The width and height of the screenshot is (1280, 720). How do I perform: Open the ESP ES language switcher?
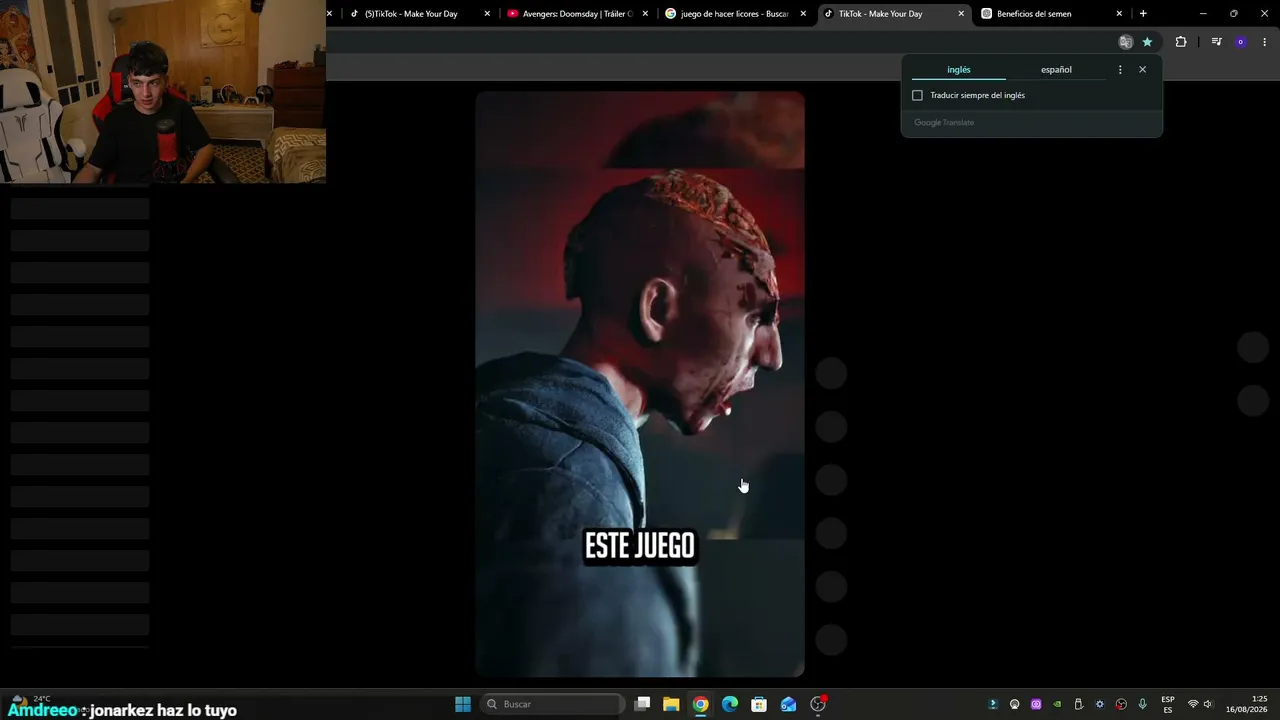point(1168,704)
